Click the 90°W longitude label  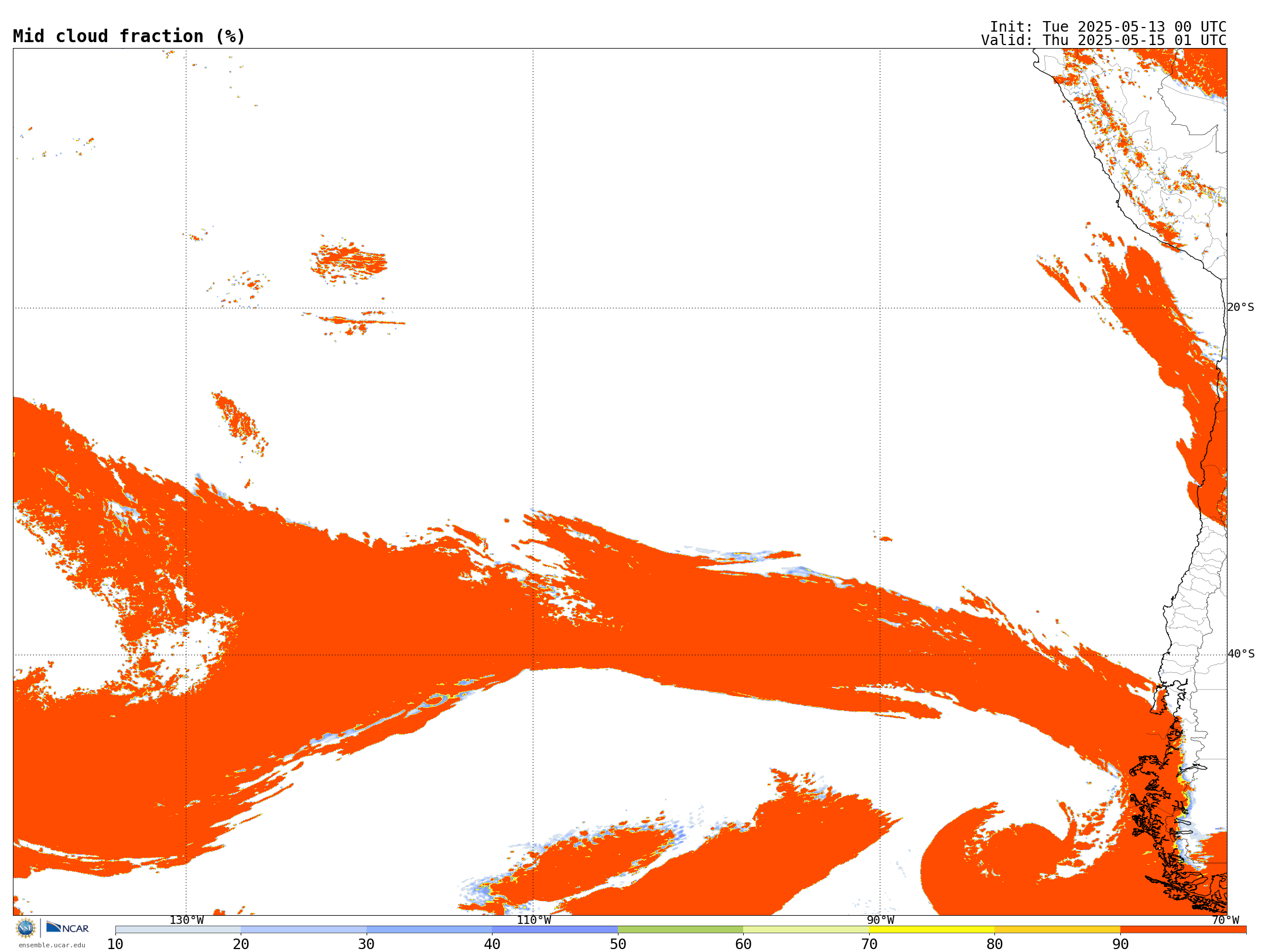pos(880,920)
